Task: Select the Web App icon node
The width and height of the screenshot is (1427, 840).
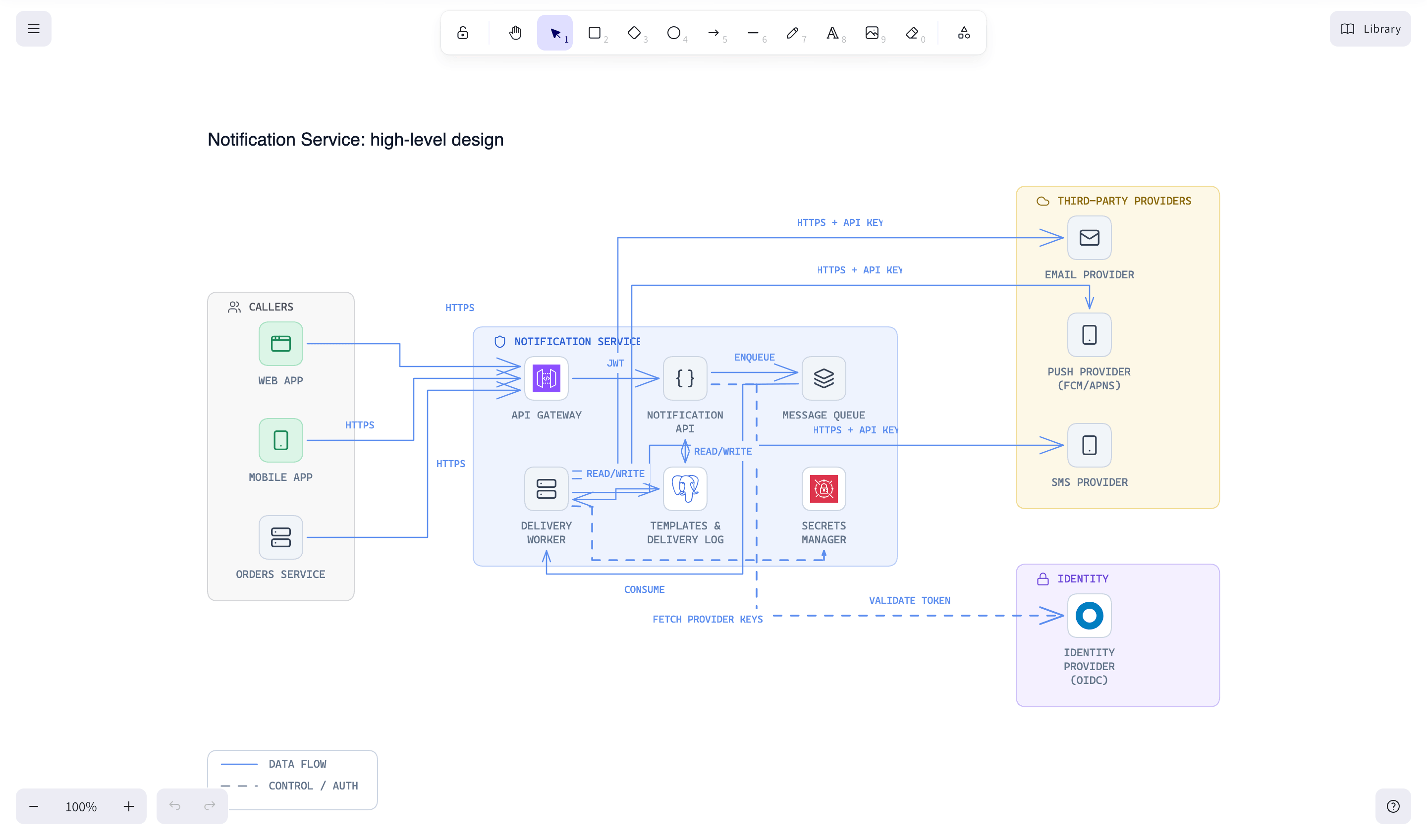Action: (281, 344)
